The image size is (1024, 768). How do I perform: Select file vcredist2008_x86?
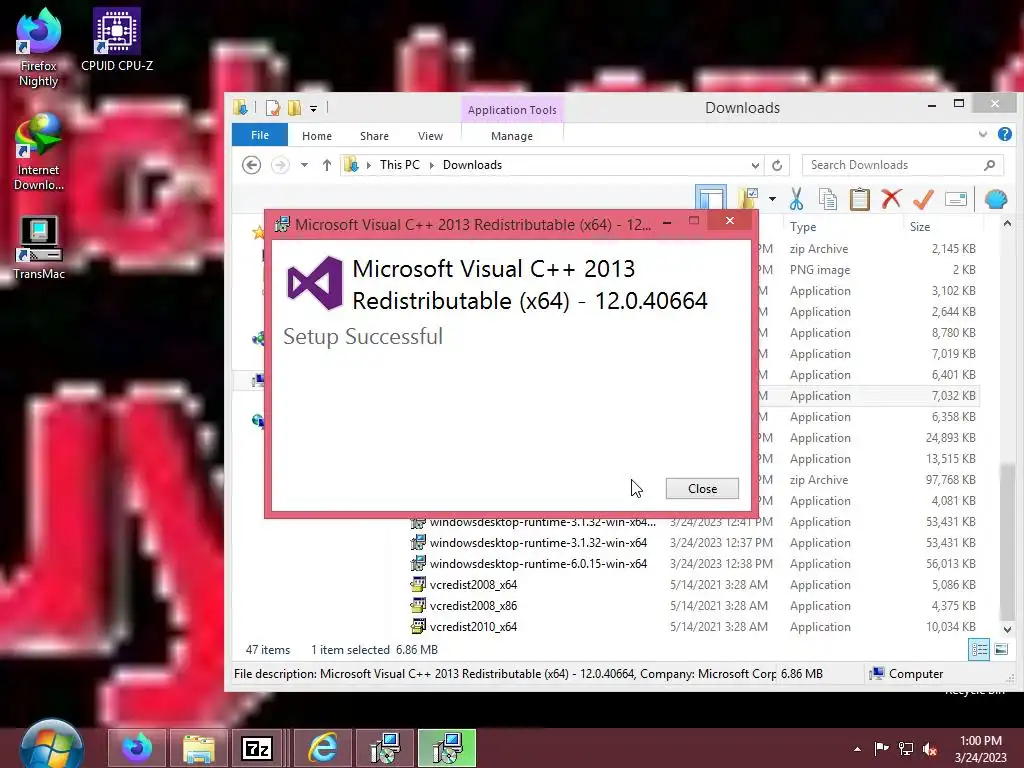point(473,605)
